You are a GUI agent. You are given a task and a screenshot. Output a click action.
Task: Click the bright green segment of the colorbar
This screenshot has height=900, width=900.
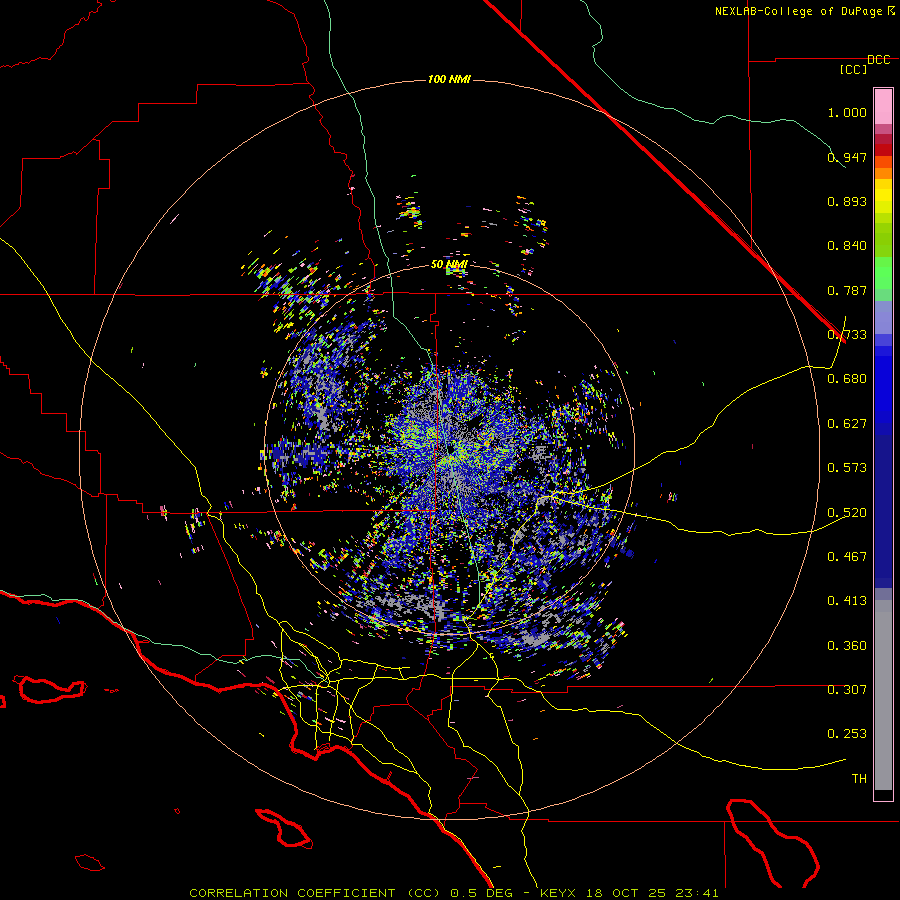click(883, 272)
